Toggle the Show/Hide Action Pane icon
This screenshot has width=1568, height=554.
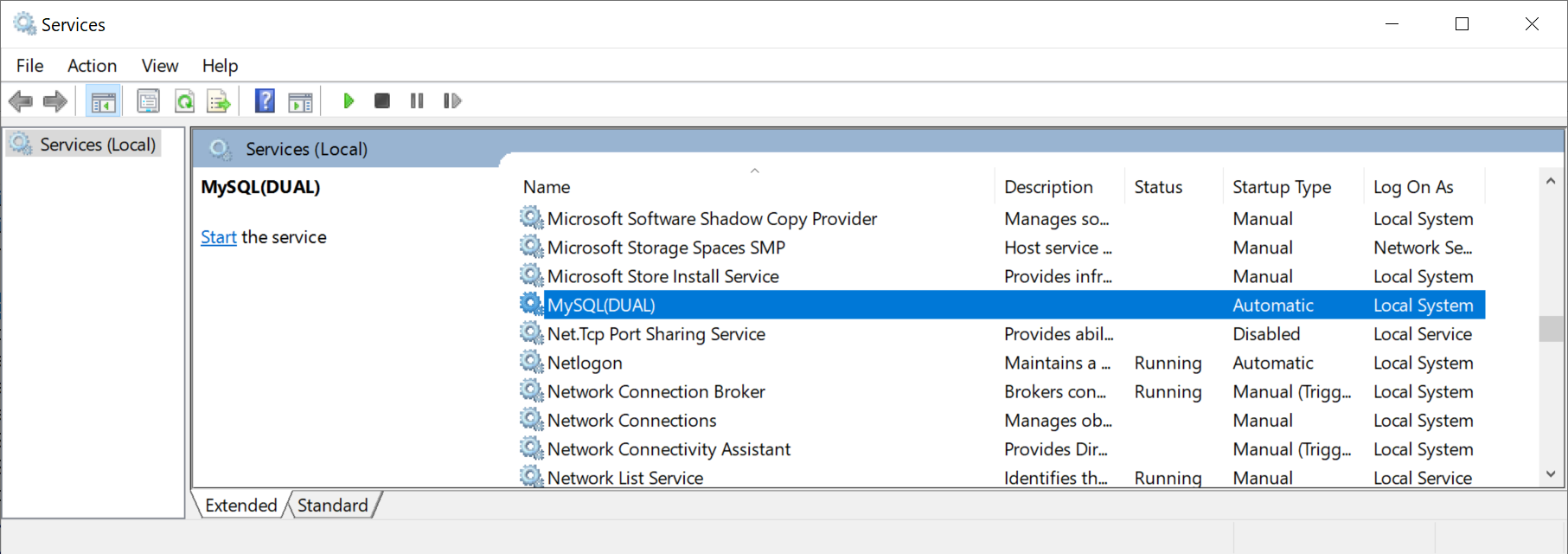300,101
